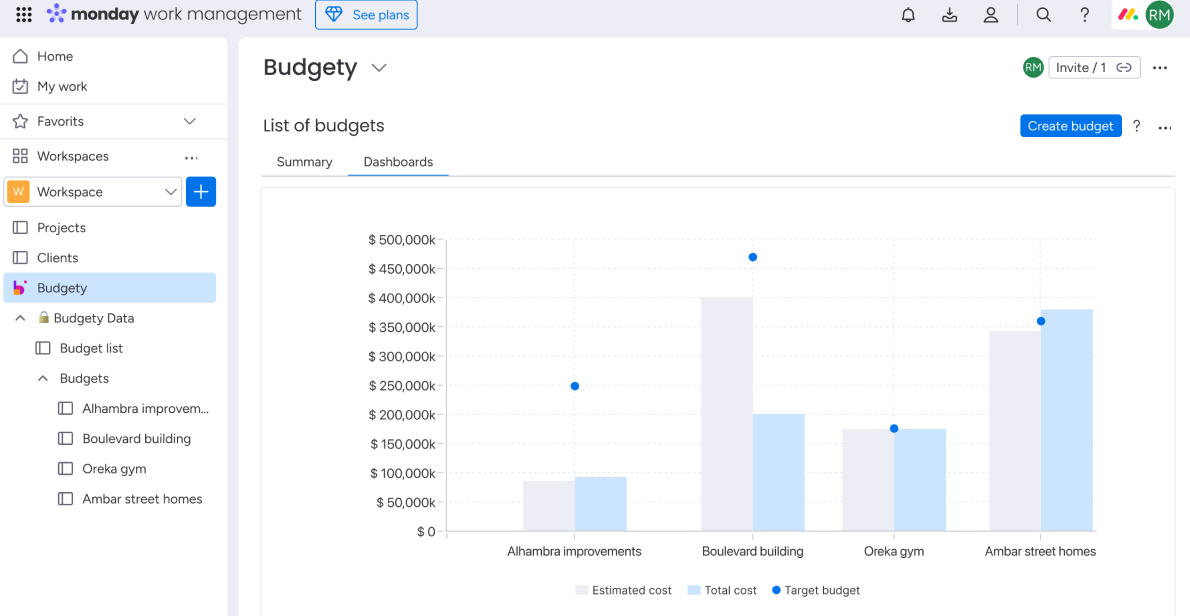Open the See plans page
The image size is (1190, 616).
tap(366, 14)
